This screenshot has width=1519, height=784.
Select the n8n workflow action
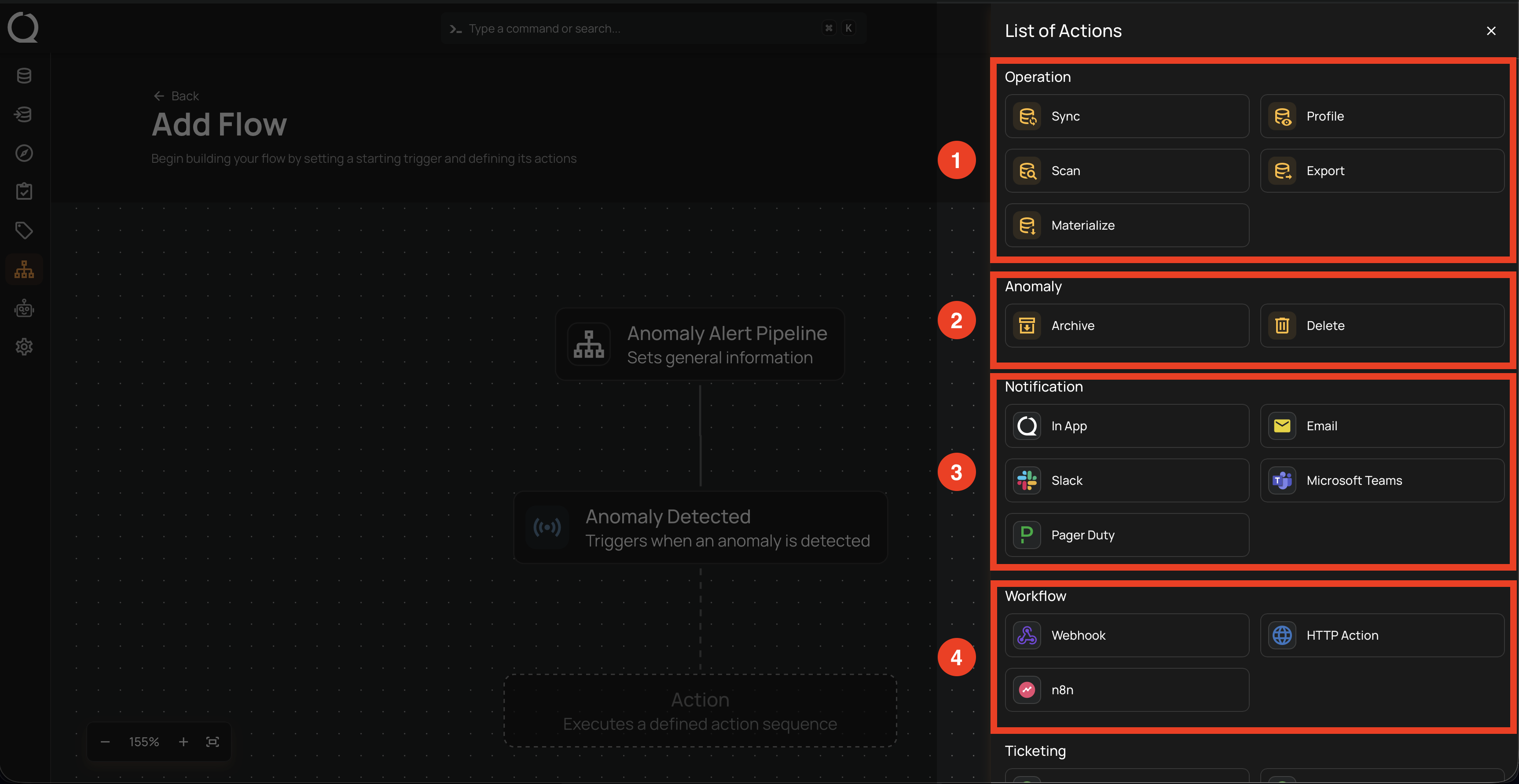click(x=1126, y=690)
